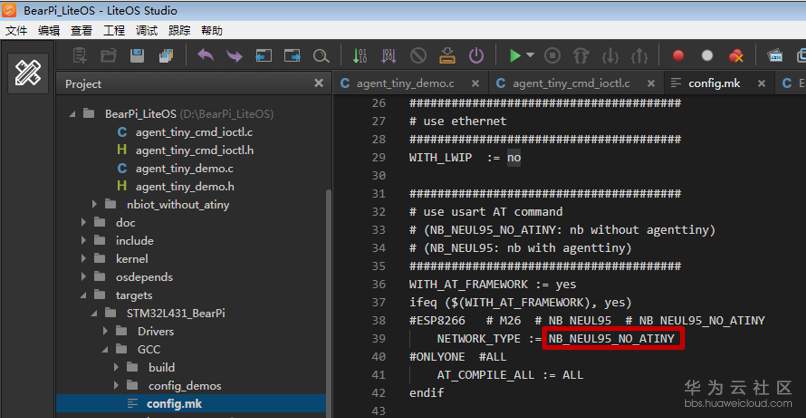Click the new file toolbar icon

pyautogui.click(x=79, y=56)
